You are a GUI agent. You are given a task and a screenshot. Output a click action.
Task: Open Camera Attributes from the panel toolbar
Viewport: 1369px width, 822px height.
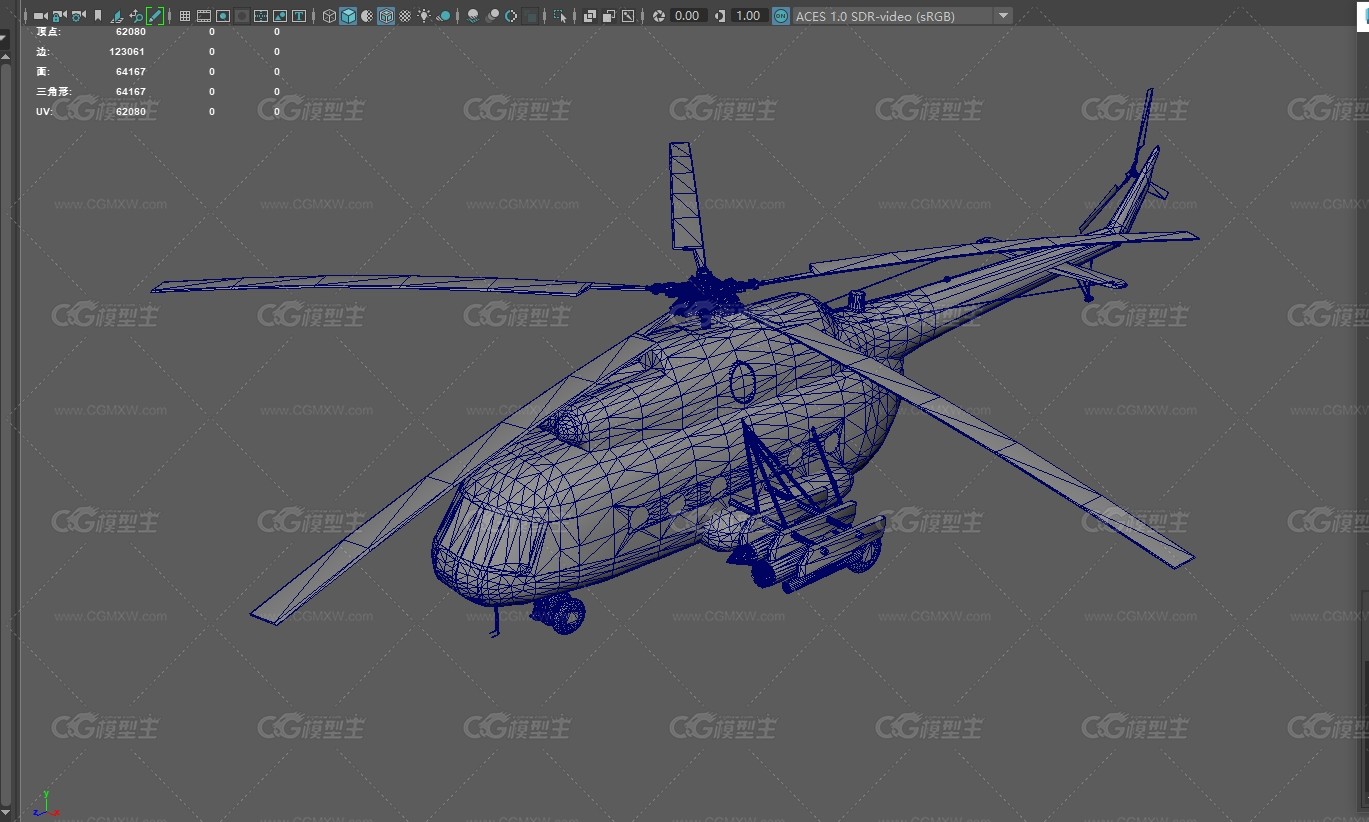tap(78, 16)
